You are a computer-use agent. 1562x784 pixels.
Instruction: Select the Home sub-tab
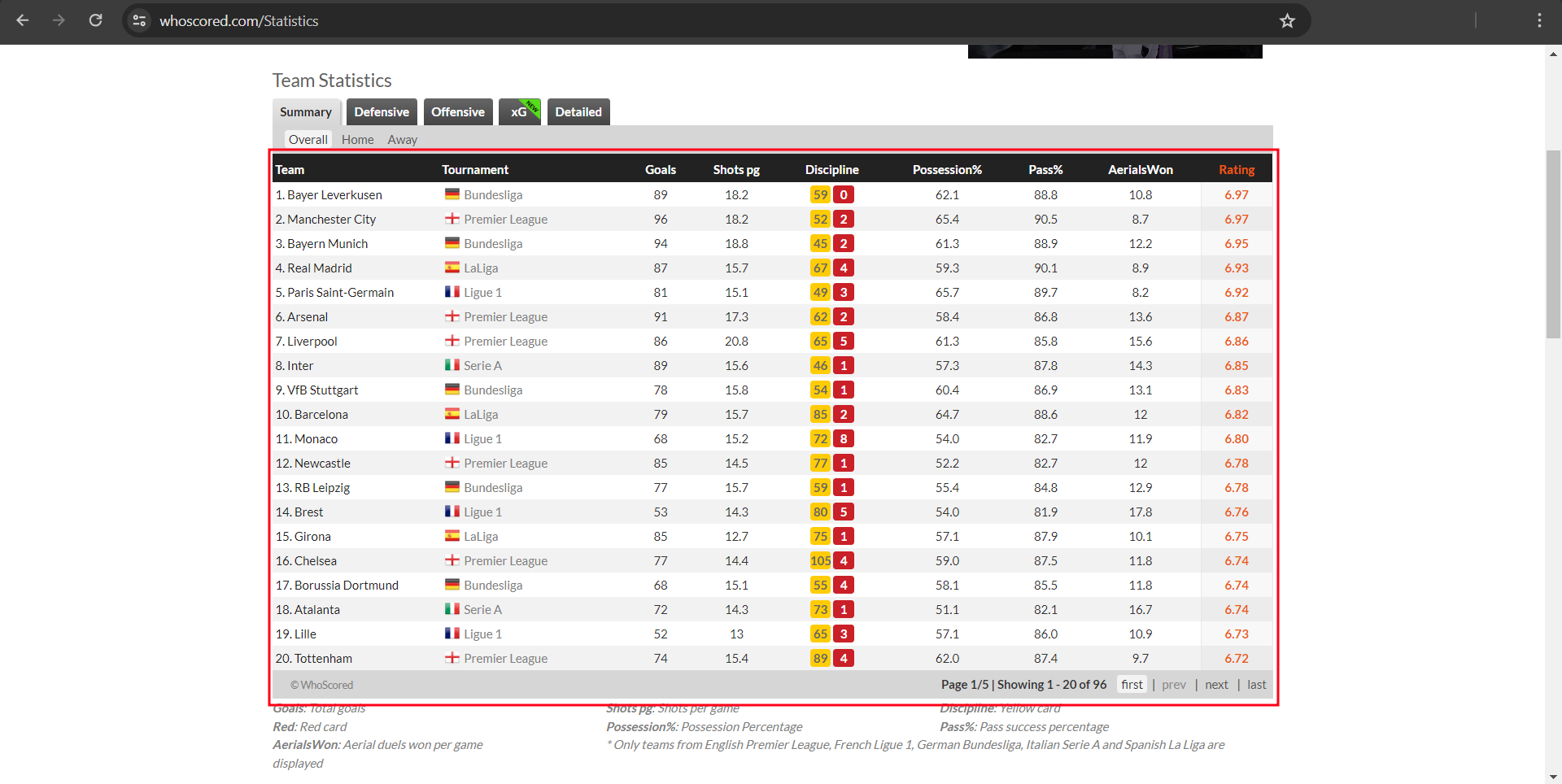[x=358, y=140]
